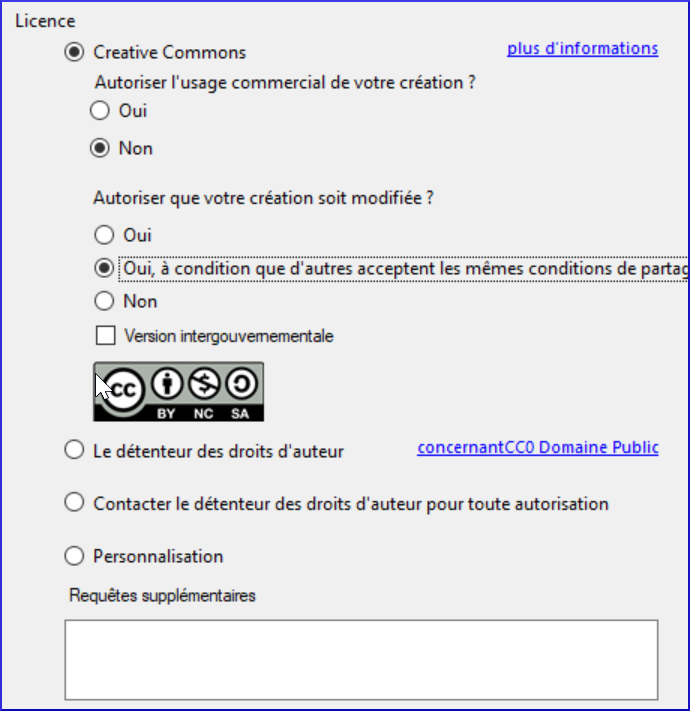Click the NC non-commercial icon in badge
The height and width of the screenshot is (711, 690).
click(206, 383)
